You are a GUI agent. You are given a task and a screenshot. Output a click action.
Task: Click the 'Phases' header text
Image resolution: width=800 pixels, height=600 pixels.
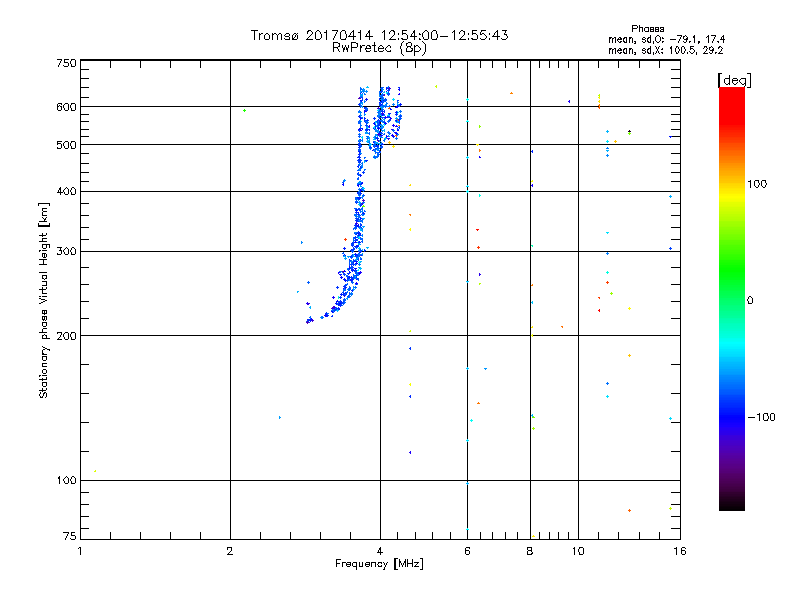(x=647, y=29)
